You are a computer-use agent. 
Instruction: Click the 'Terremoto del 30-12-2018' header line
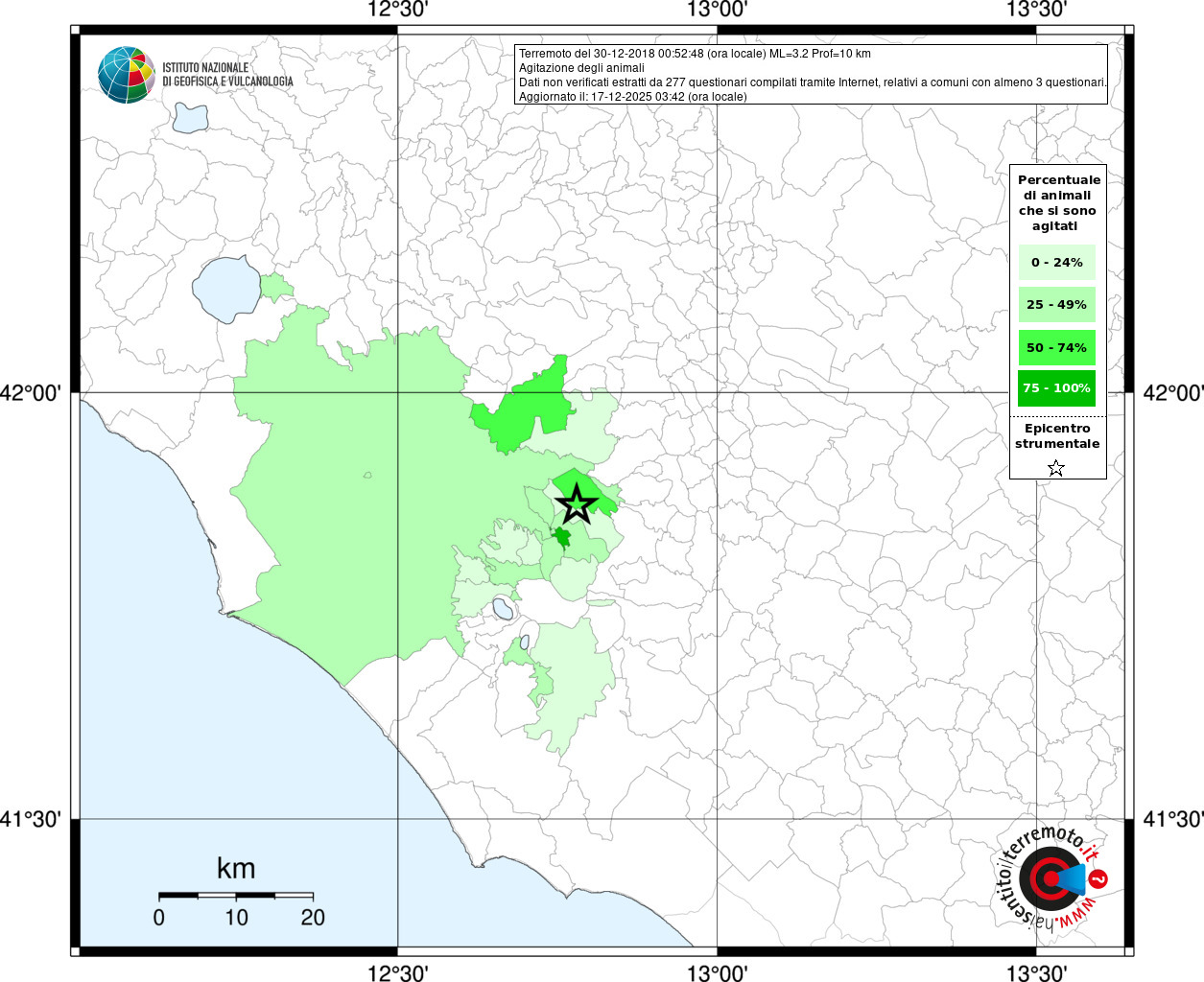[x=695, y=54]
